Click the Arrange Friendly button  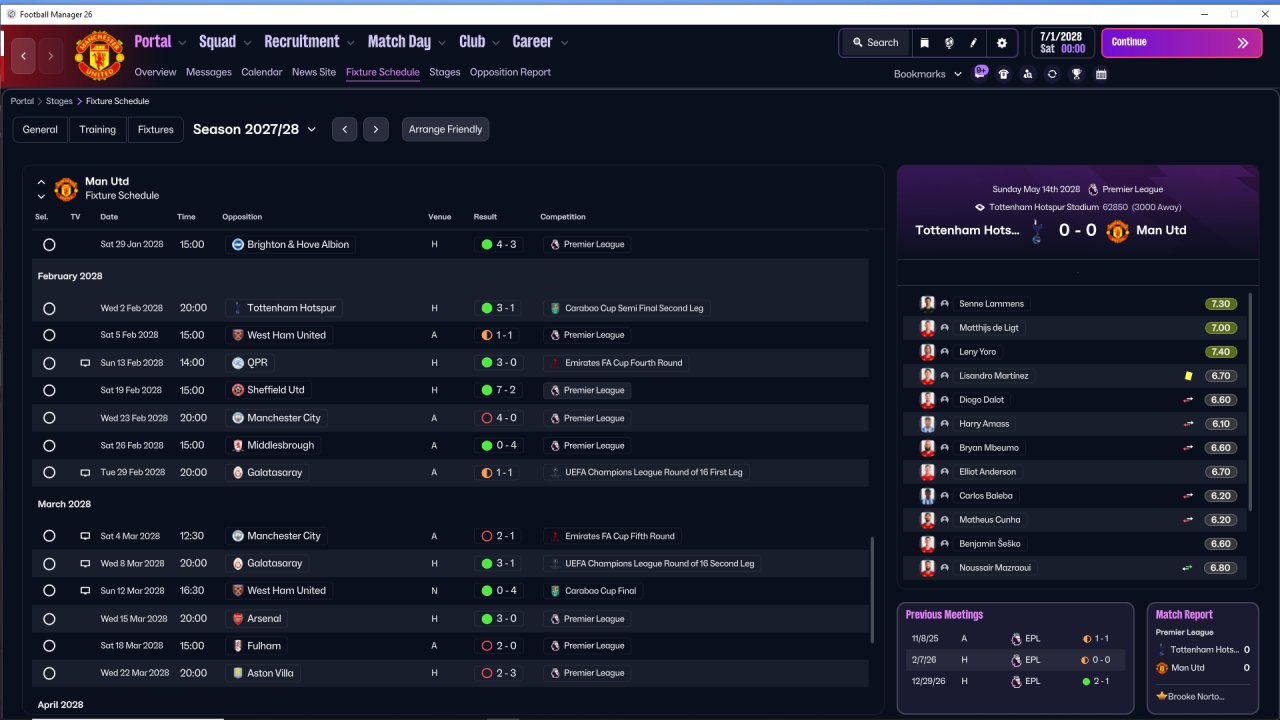(x=446, y=129)
